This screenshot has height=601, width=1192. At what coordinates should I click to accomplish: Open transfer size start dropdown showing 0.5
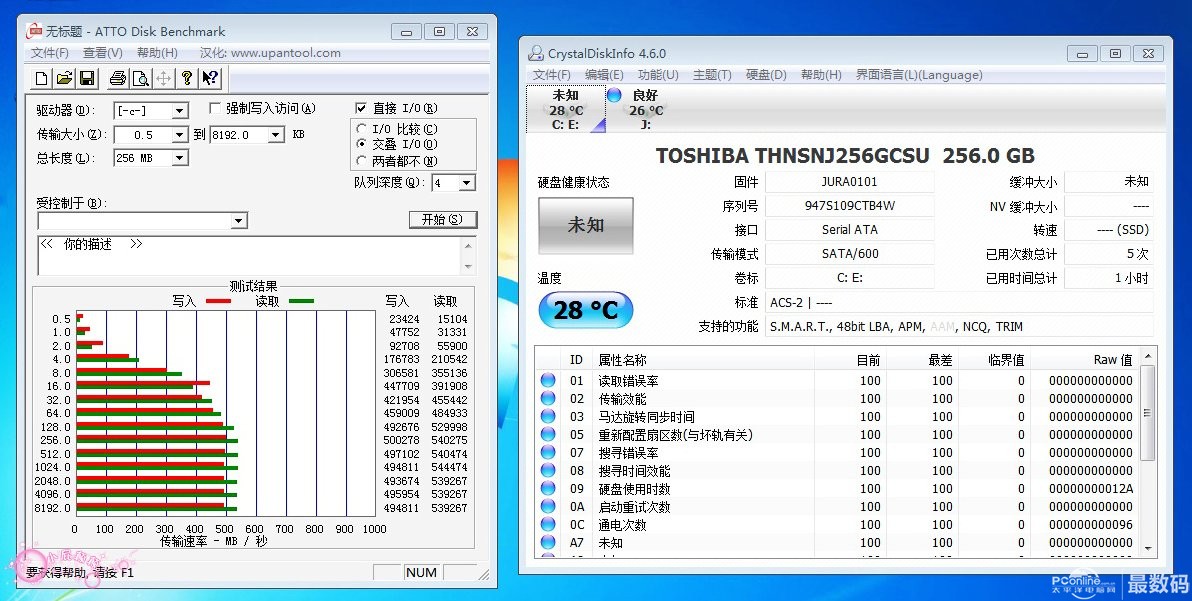click(179, 135)
